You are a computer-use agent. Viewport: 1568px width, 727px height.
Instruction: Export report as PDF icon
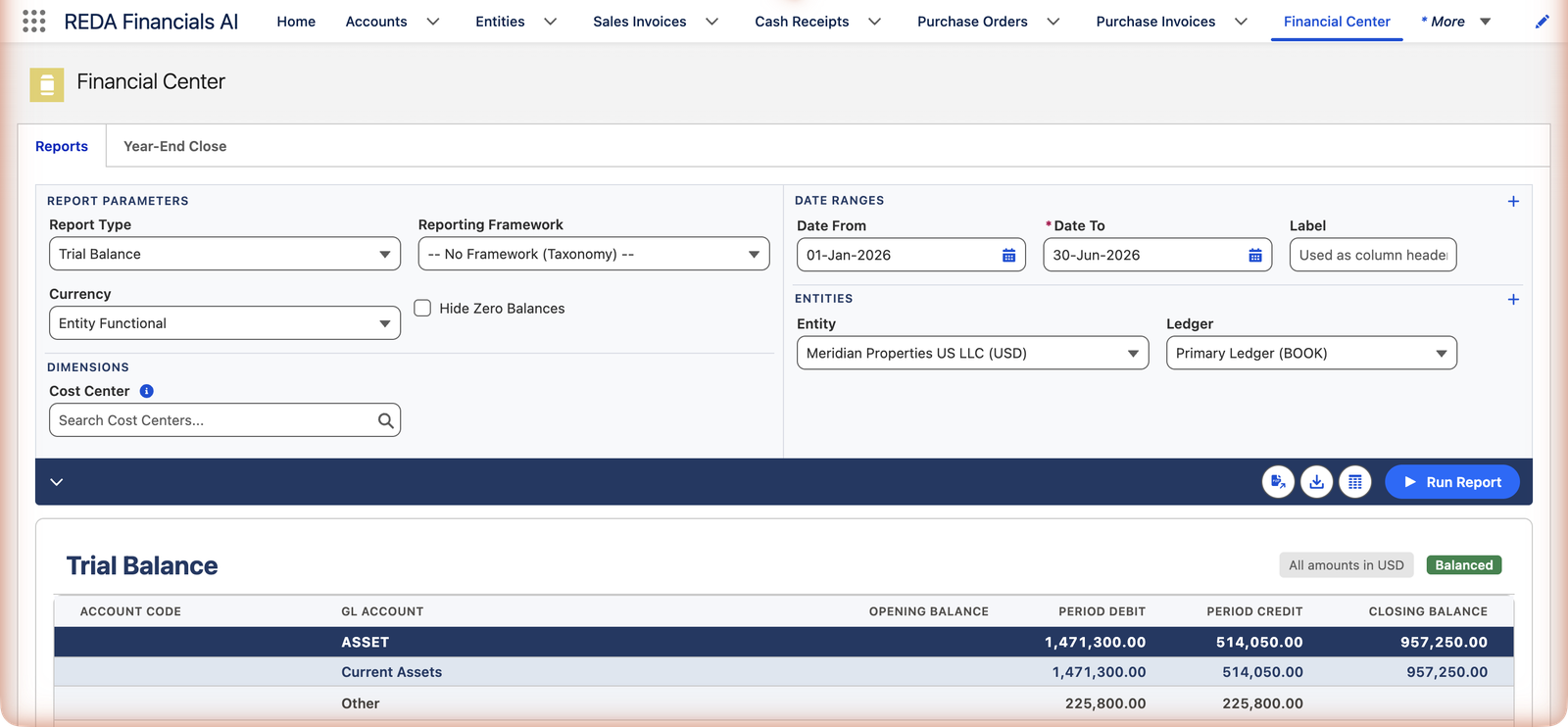1278,482
